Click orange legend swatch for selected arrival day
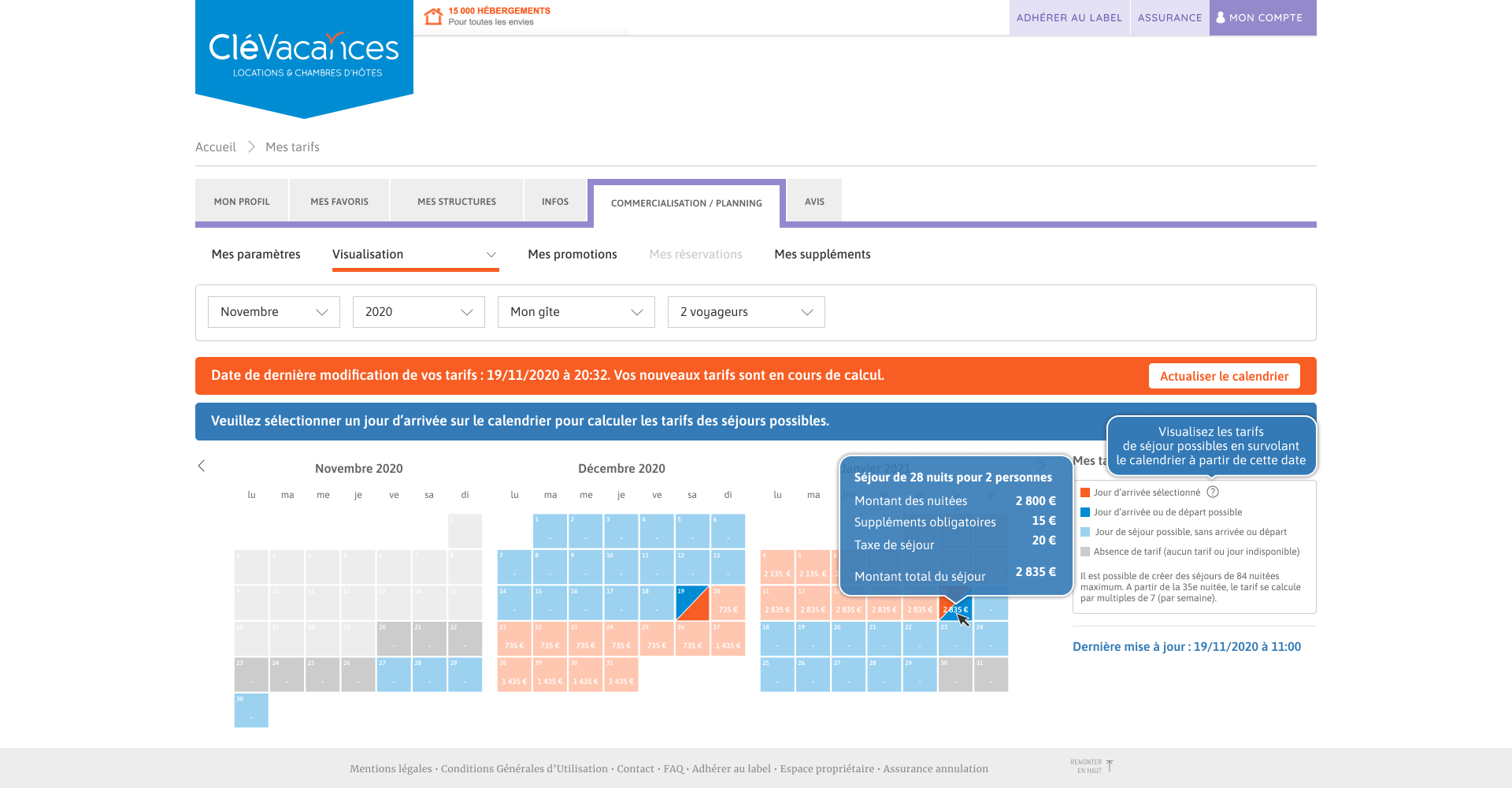The width and height of the screenshot is (1512, 788). coord(1085,492)
